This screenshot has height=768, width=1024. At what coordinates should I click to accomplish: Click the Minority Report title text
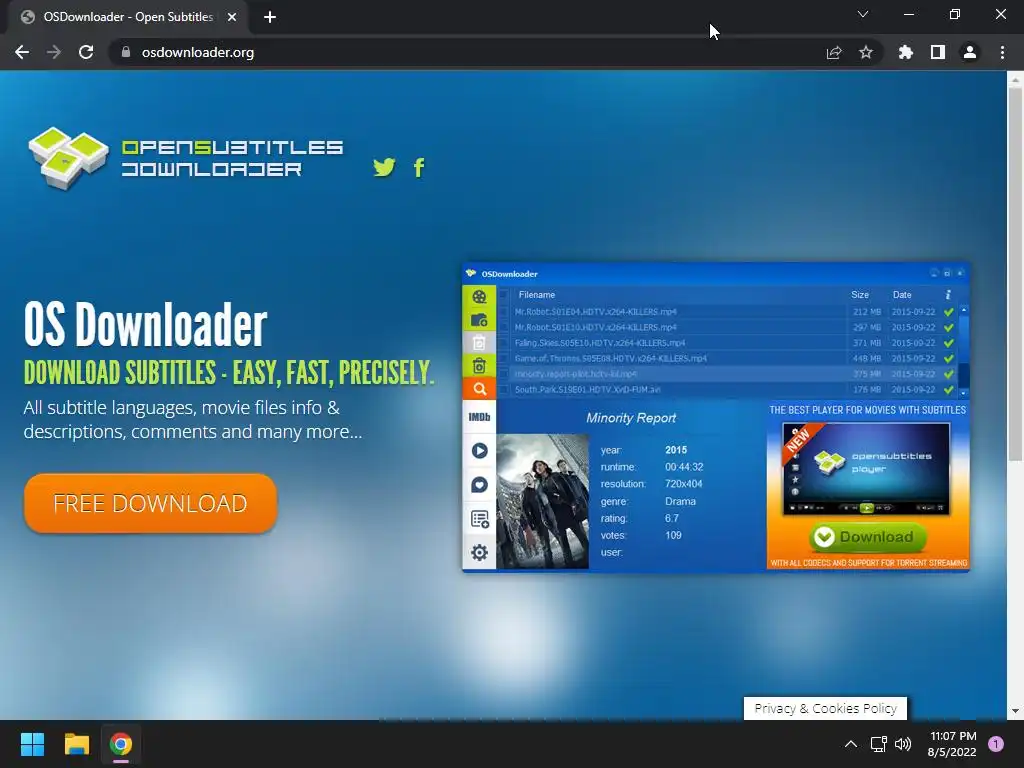[x=631, y=418]
